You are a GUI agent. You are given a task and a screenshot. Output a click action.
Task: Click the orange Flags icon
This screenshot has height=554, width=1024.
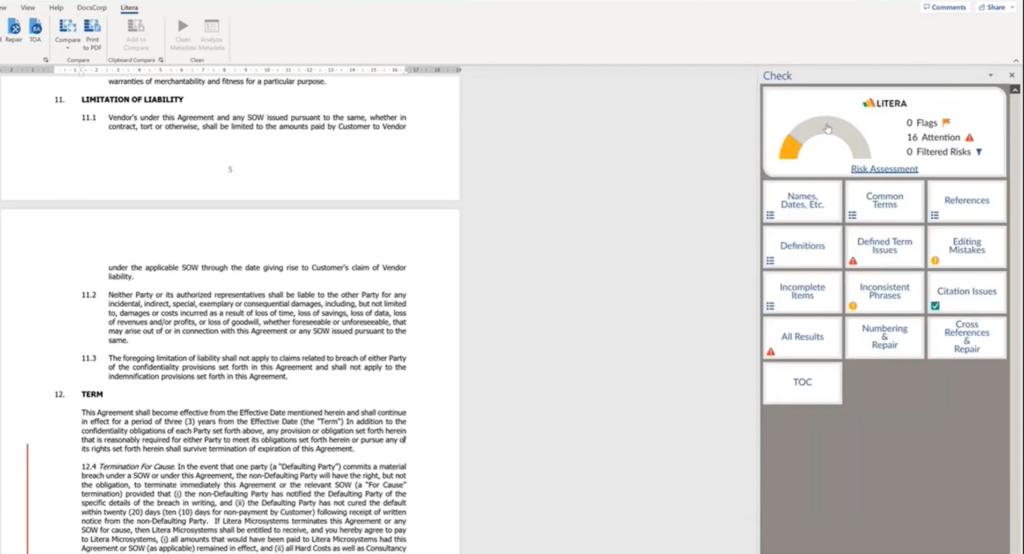946,122
